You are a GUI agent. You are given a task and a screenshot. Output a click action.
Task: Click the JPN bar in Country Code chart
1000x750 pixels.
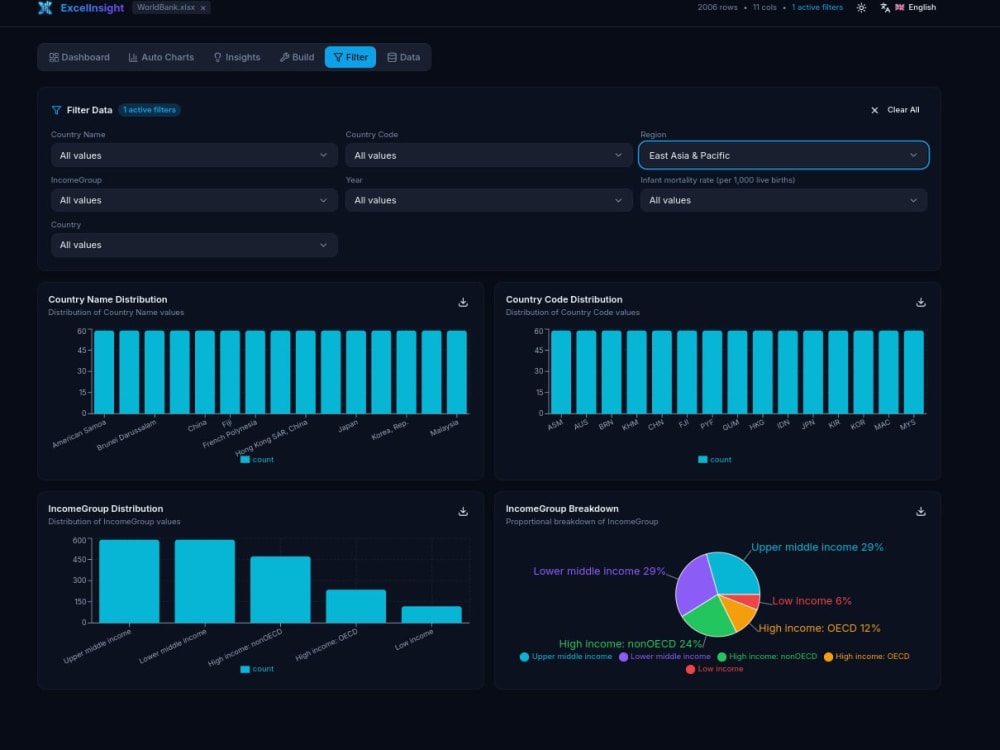[813, 372]
